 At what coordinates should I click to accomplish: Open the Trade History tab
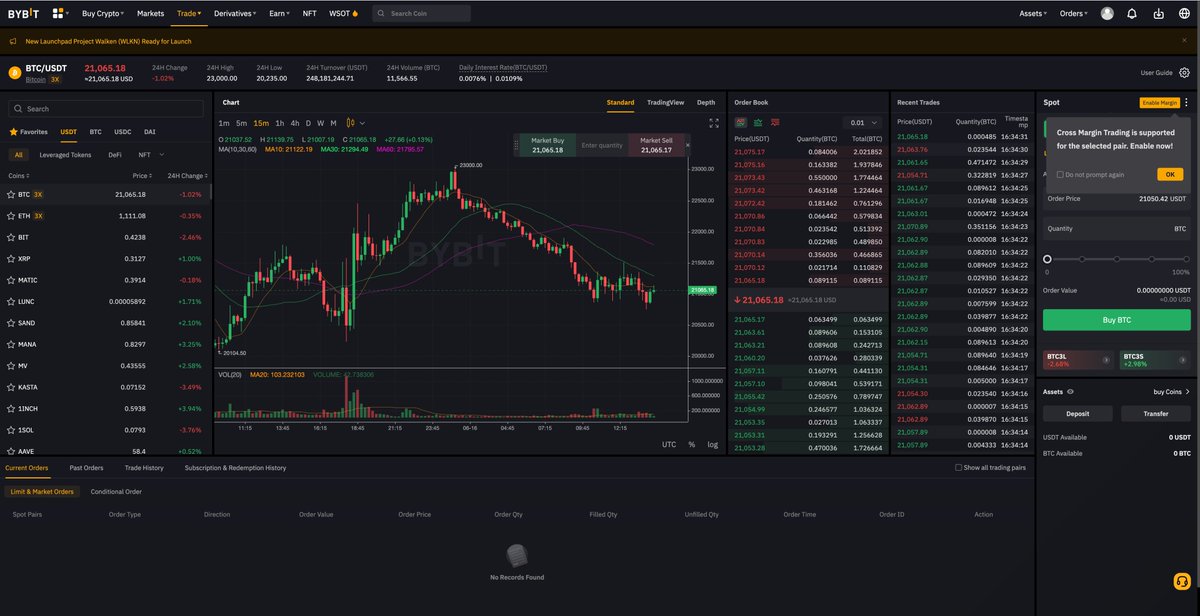pyautogui.click(x=144, y=467)
